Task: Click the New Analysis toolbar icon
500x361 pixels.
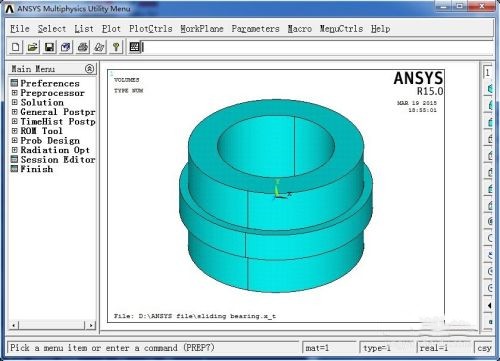Action: click(x=16, y=47)
